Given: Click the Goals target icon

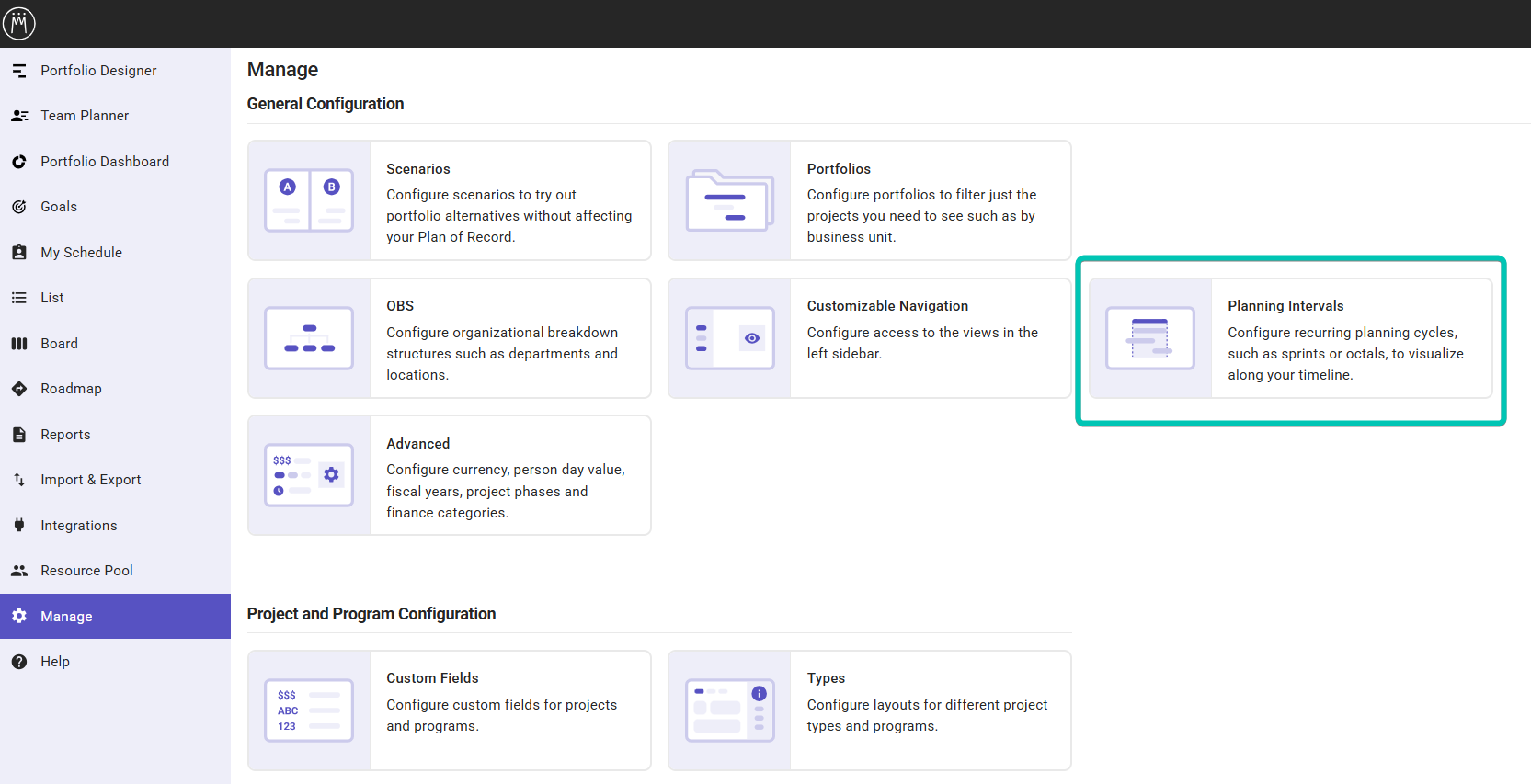Looking at the screenshot, I should [x=19, y=207].
